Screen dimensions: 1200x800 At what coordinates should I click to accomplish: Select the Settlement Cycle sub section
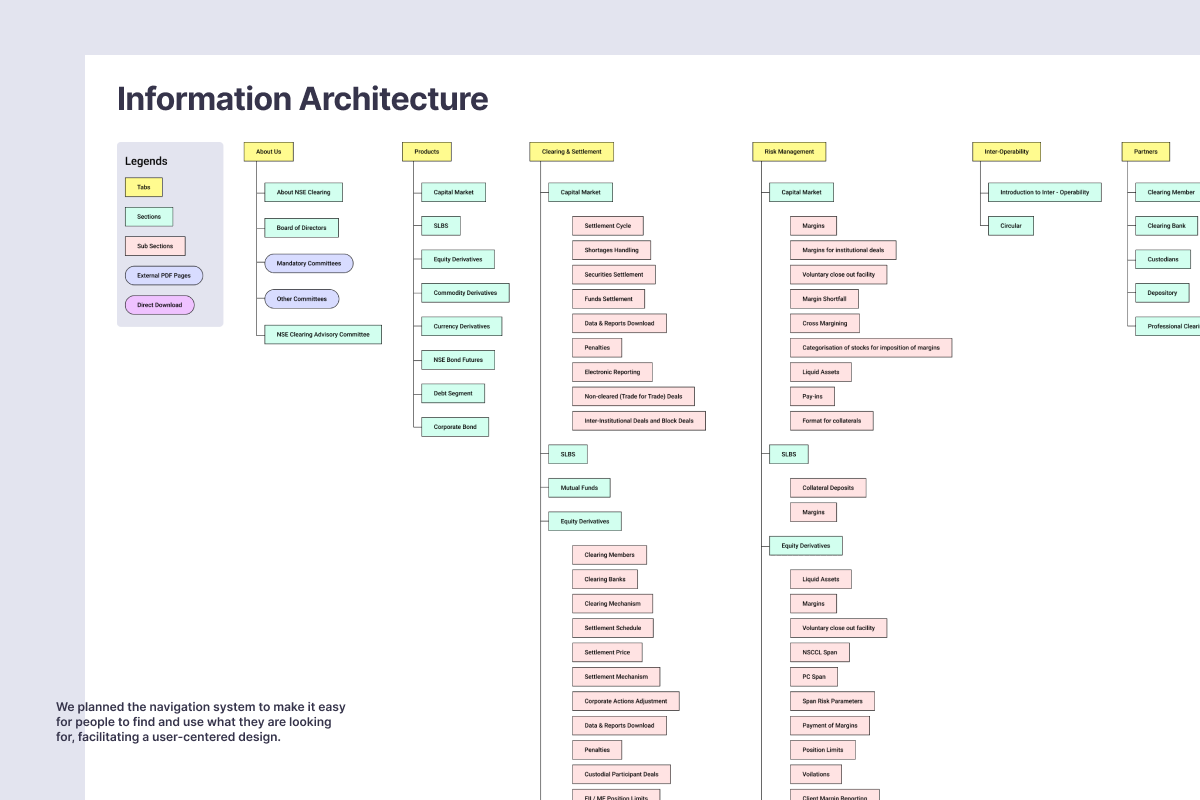pyautogui.click(x=608, y=226)
